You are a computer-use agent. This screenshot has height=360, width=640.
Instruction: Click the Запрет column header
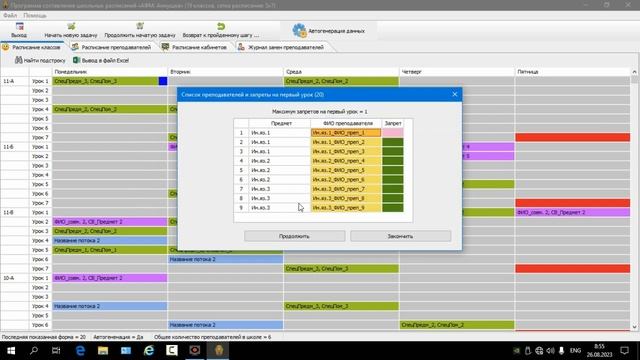tap(393, 123)
